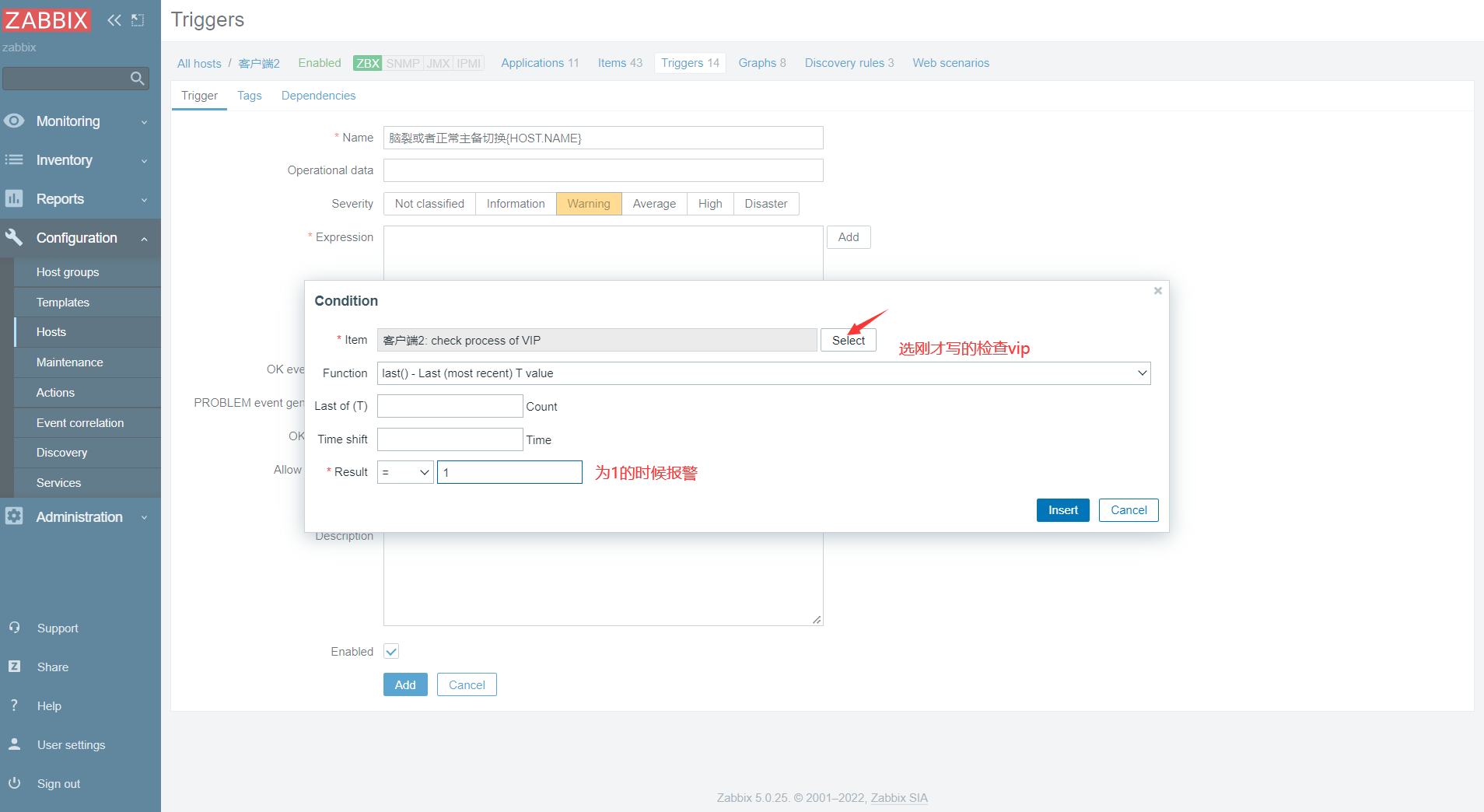Click the Sign out power icon
Image resolution: width=1484 pixels, height=812 pixels.
pyautogui.click(x=14, y=783)
